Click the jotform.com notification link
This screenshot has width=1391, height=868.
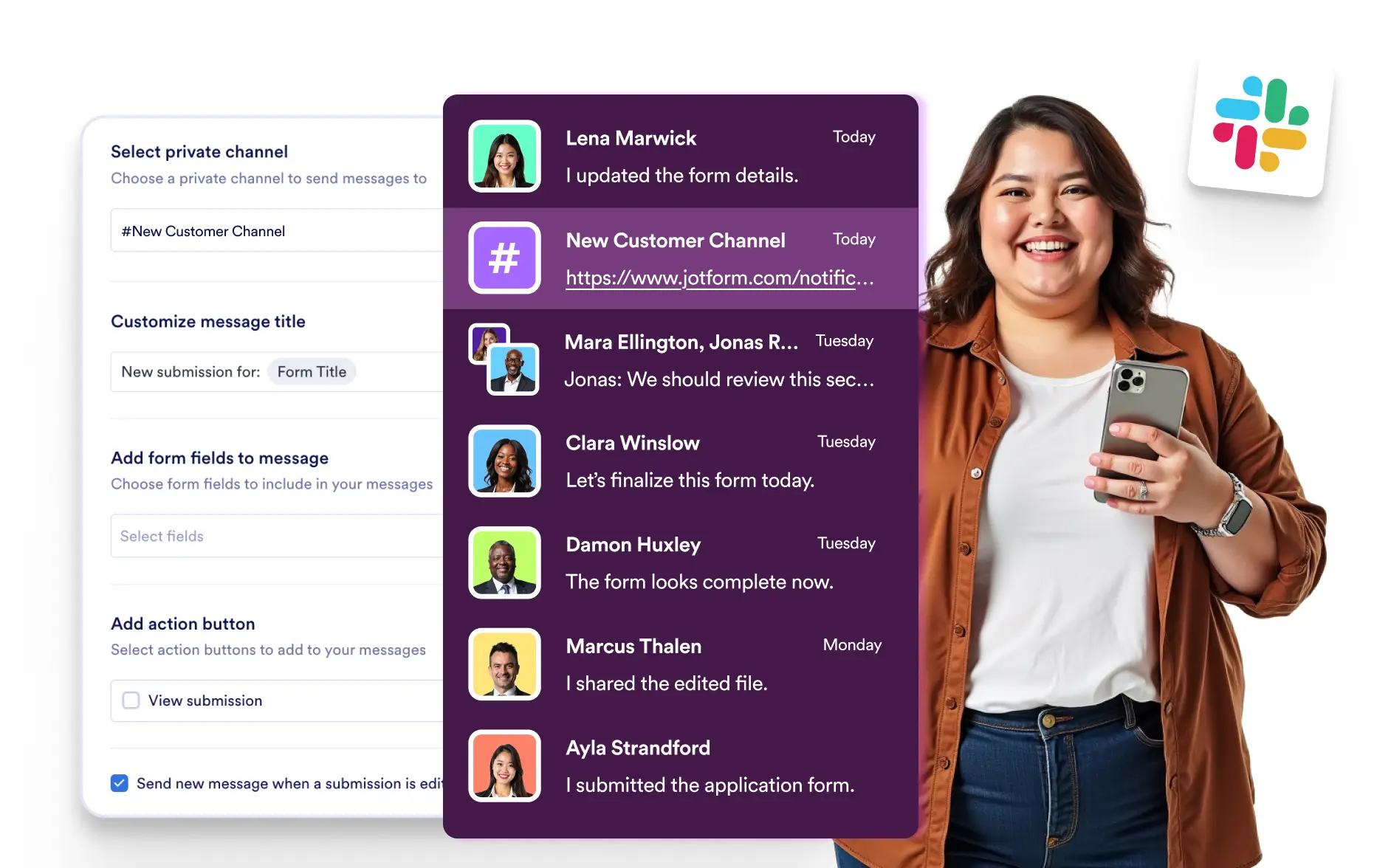pos(719,278)
